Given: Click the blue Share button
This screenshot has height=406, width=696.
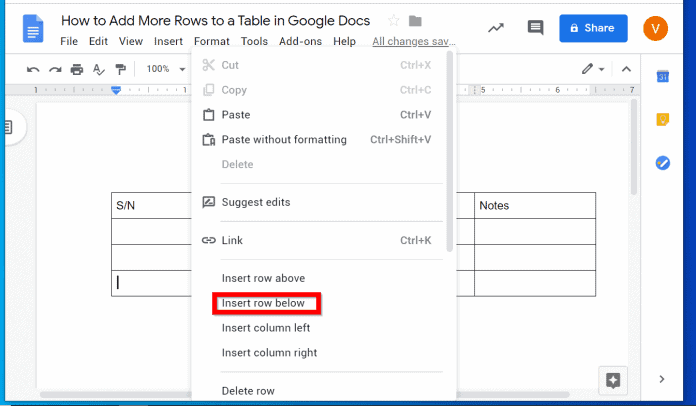Looking at the screenshot, I should pos(593,28).
